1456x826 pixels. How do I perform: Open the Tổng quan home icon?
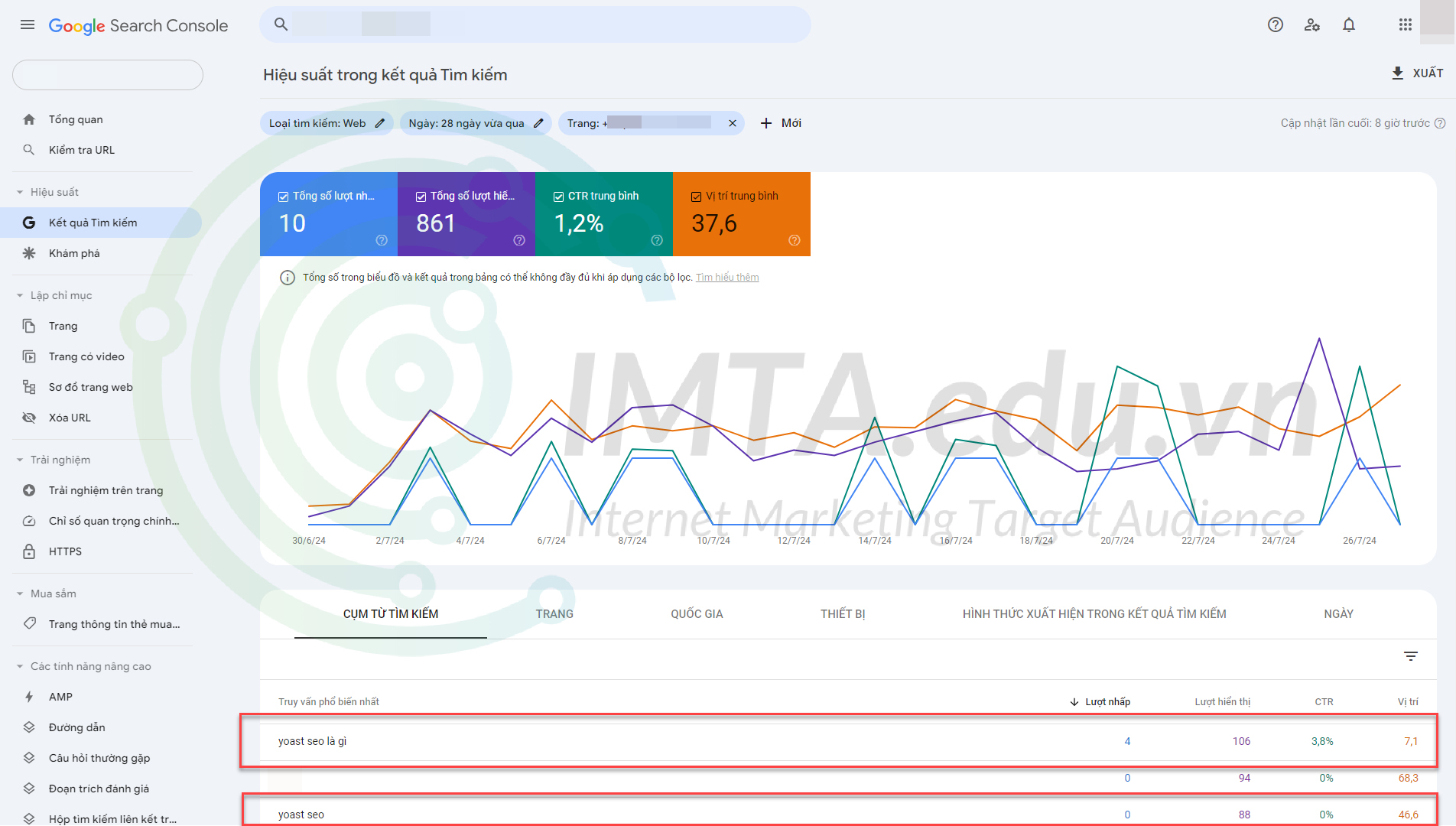click(29, 119)
